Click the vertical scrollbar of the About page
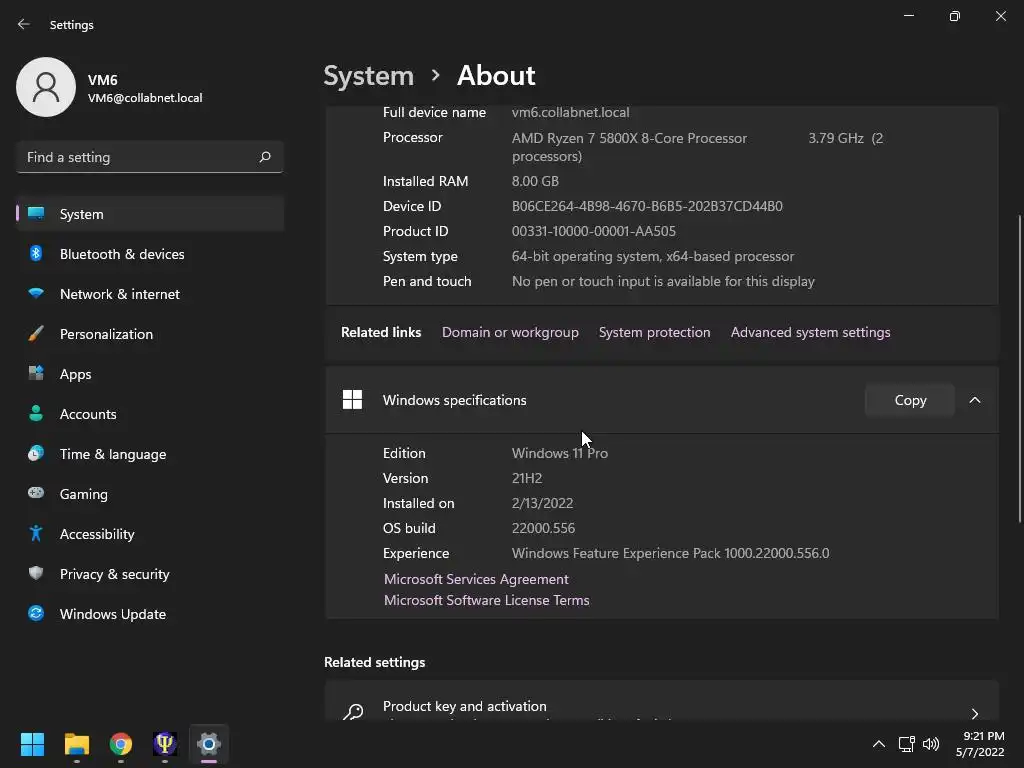Image resolution: width=1024 pixels, height=768 pixels. [1019, 368]
